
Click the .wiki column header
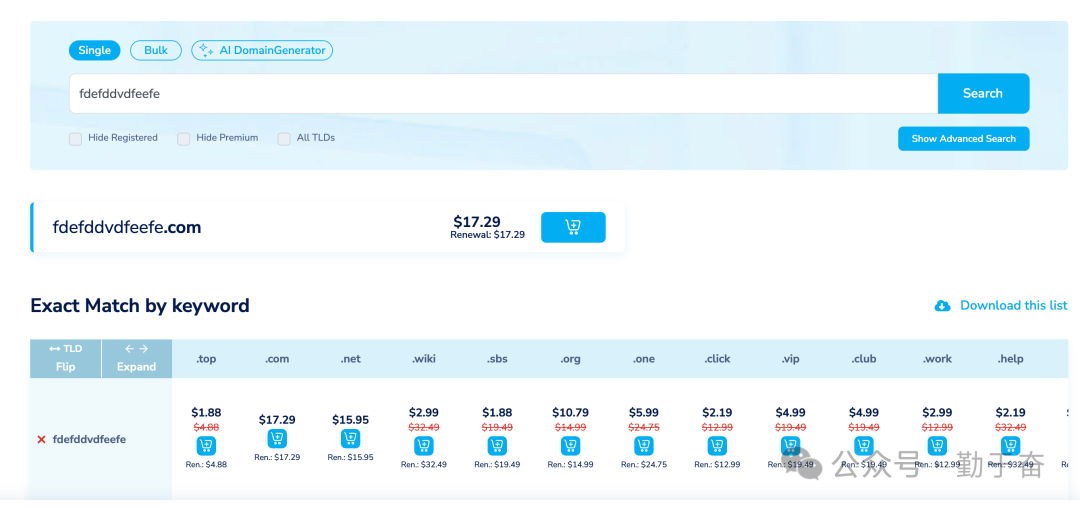424,359
